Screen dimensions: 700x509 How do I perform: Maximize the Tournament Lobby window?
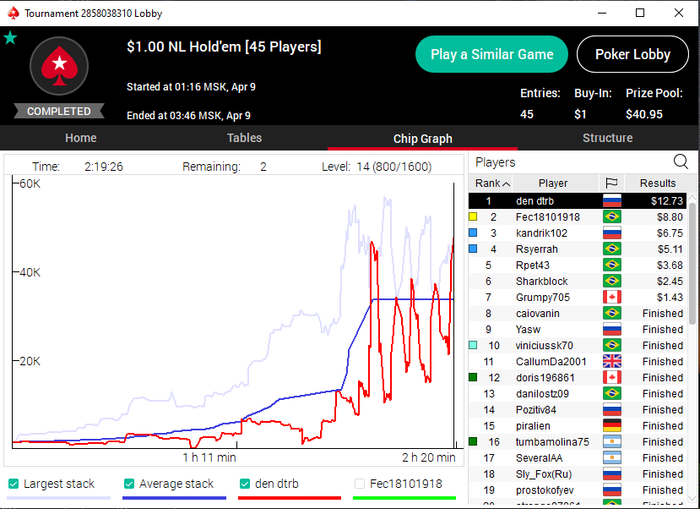click(x=640, y=13)
